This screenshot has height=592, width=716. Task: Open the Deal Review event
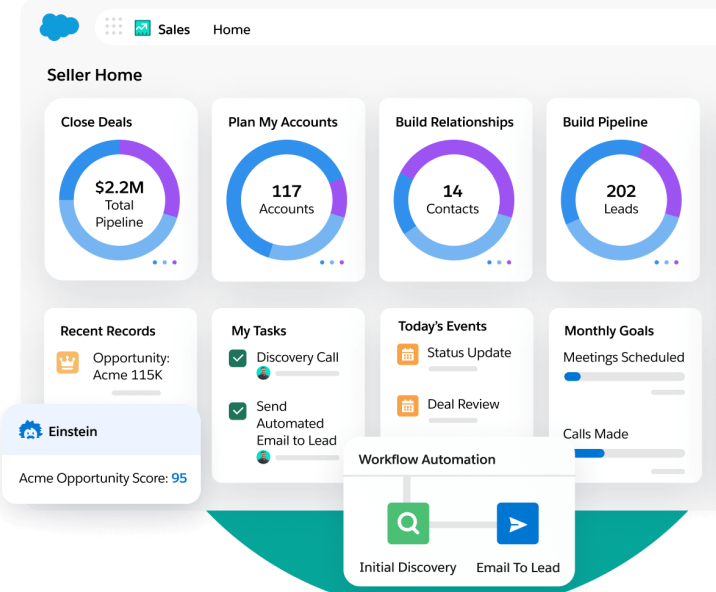pos(463,404)
